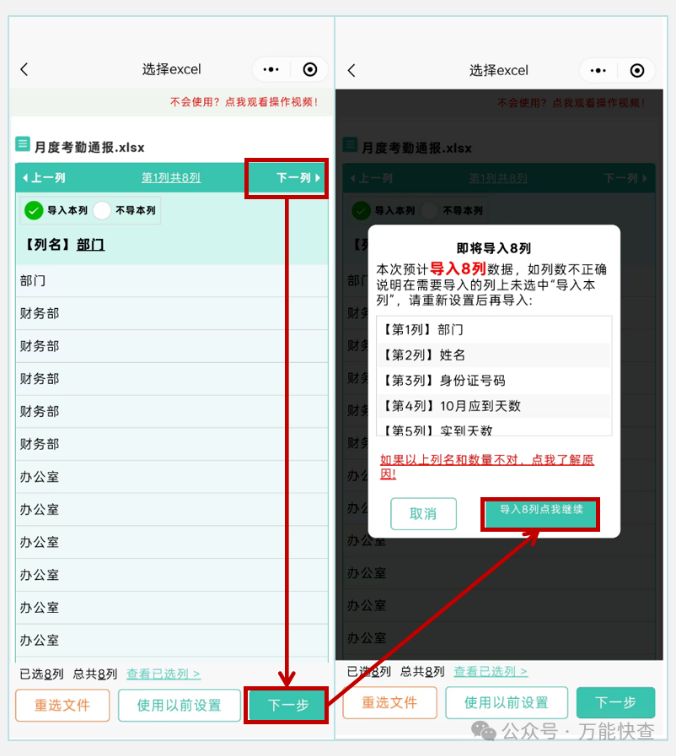Viewport: 676px width, 756px height.
Task: Select the 导入本列 radio in left panel
Action: pyautogui.click(x=34, y=211)
